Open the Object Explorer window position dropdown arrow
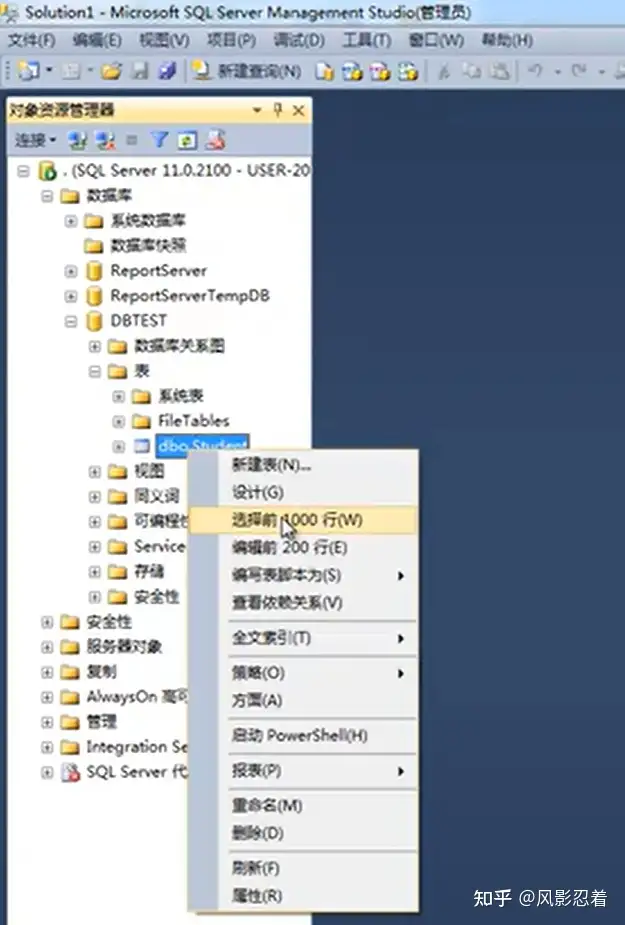 coord(257,110)
